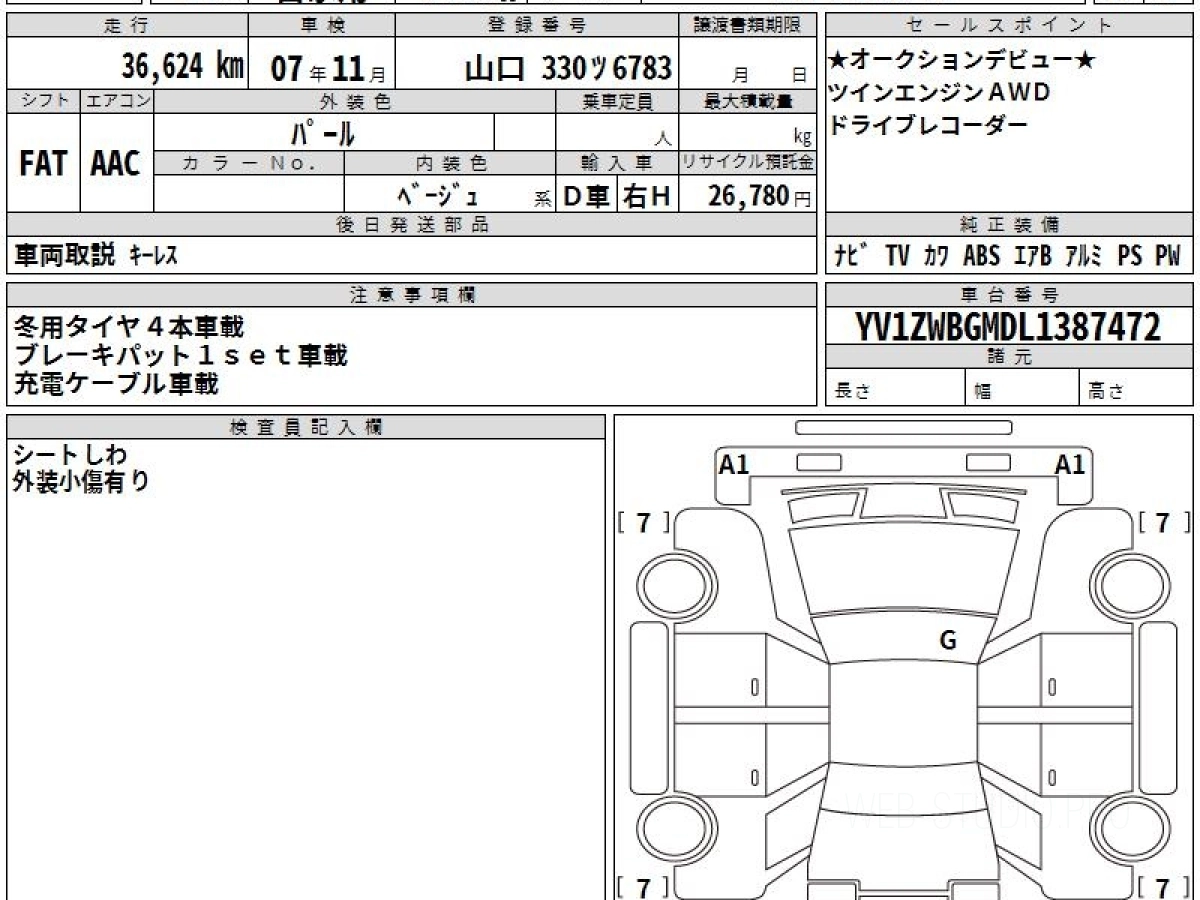Click the AAC air conditioner value
This screenshot has height=900, width=1200.
point(116,164)
